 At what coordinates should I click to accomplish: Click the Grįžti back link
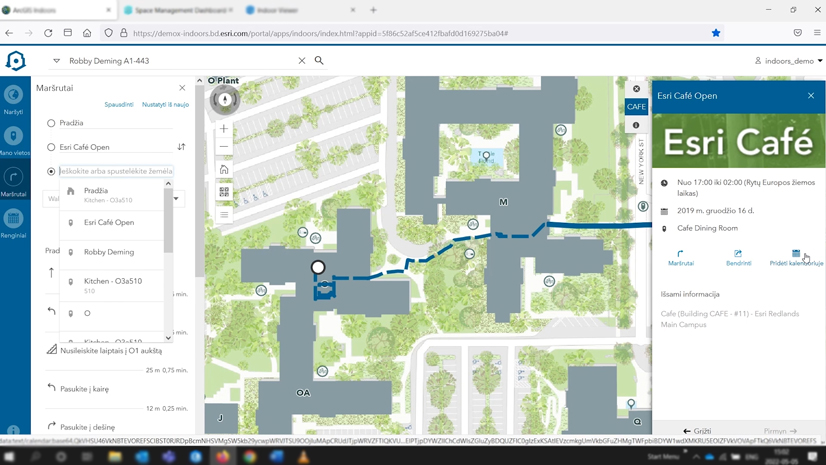click(x=697, y=431)
